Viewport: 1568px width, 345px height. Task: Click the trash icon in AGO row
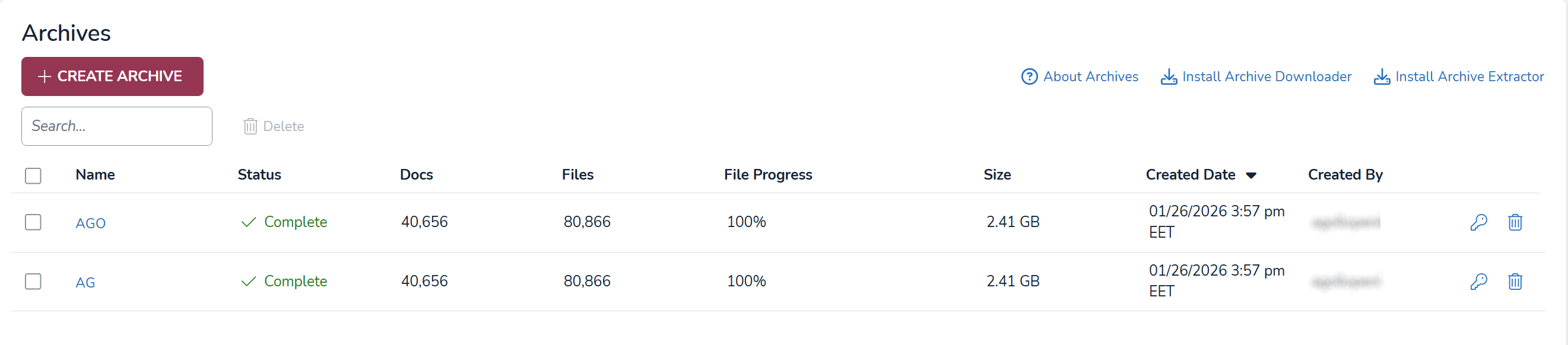(1515, 222)
